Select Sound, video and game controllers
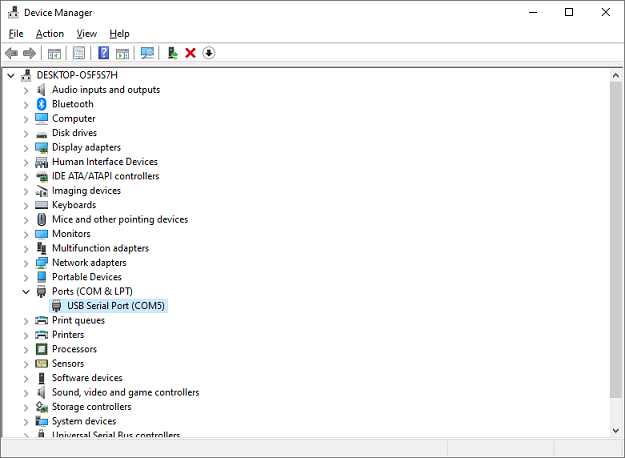The height and width of the screenshot is (458, 625). tap(125, 393)
